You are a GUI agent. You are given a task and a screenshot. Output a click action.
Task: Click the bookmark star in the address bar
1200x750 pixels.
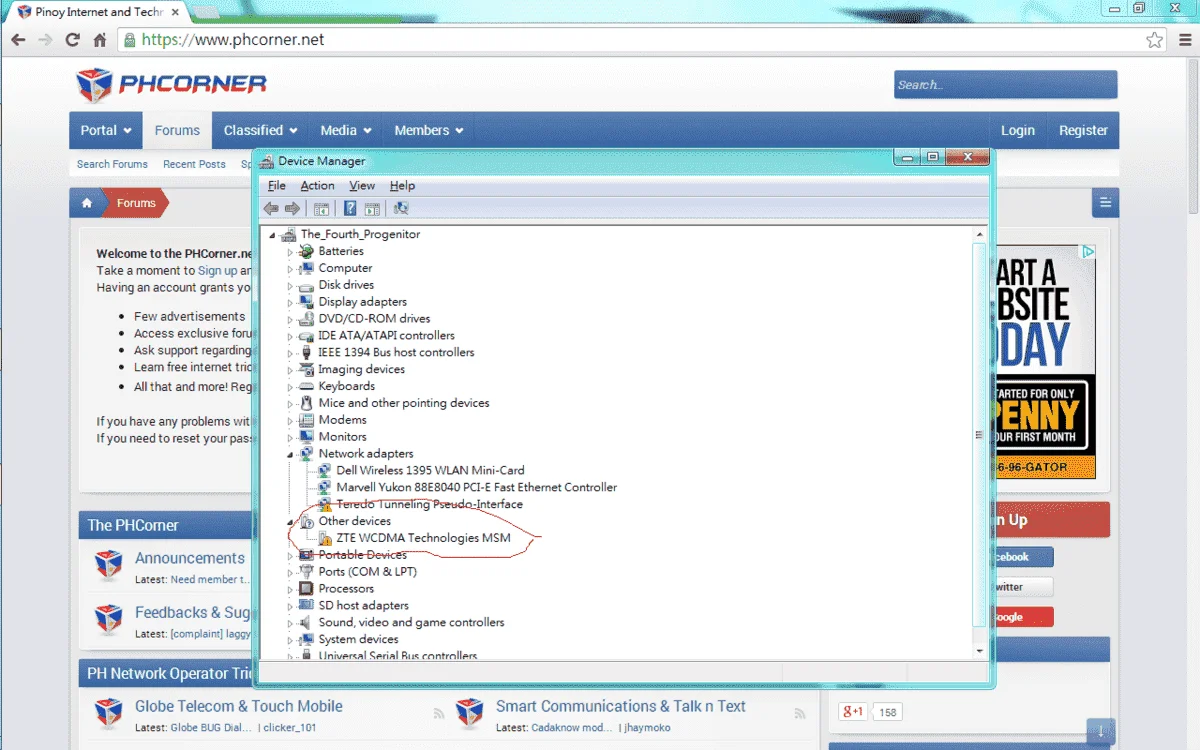(1155, 40)
